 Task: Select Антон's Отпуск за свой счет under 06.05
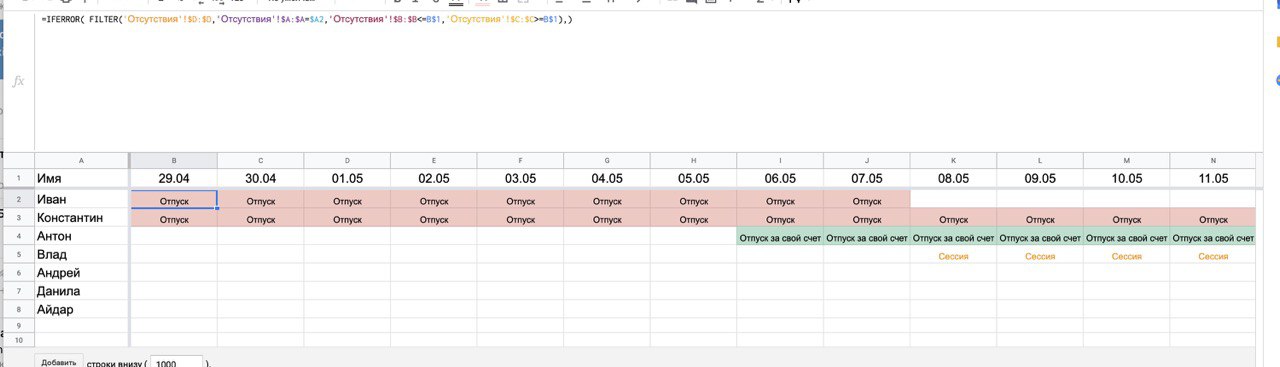tap(780, 237)
